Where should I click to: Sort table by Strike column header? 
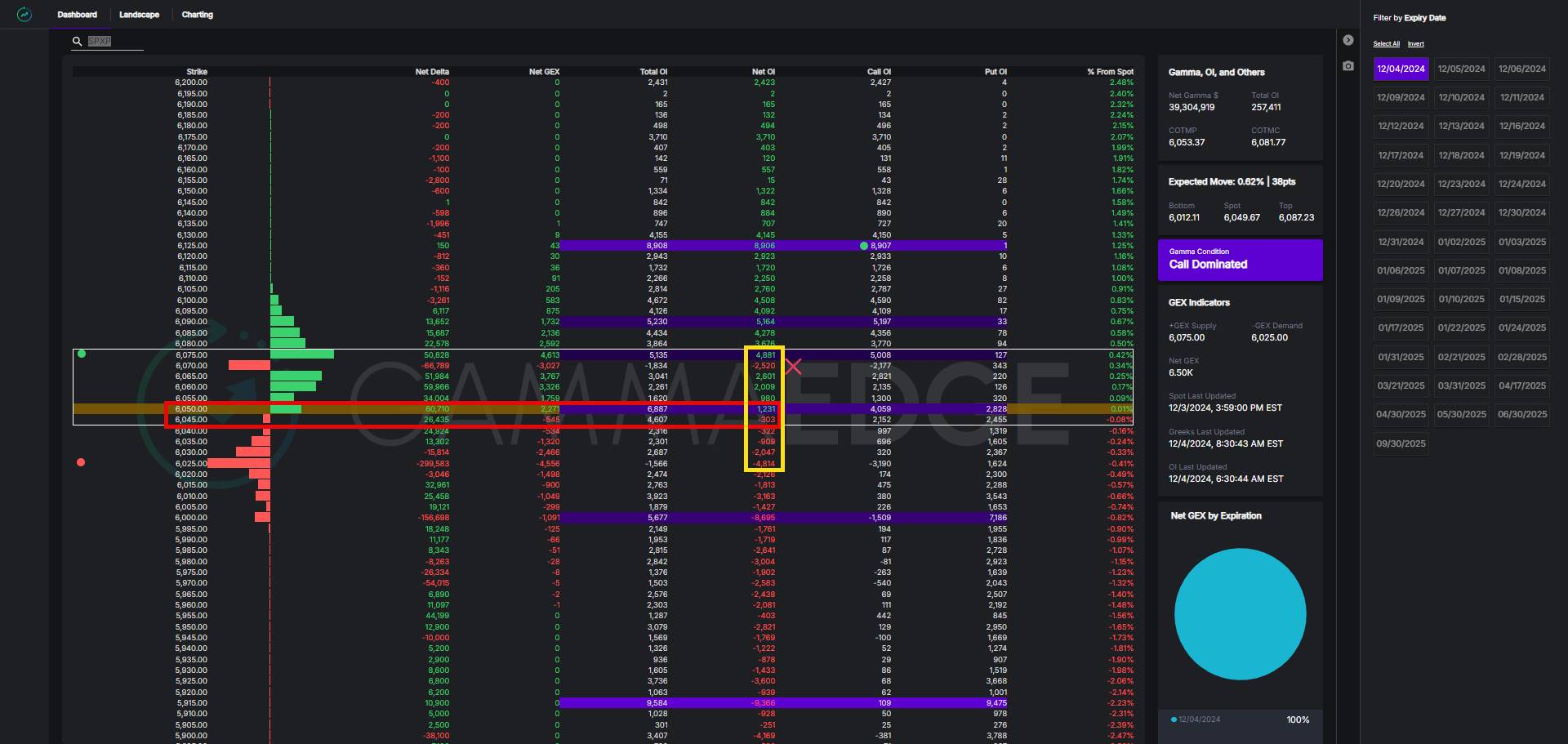coord(196,72)
